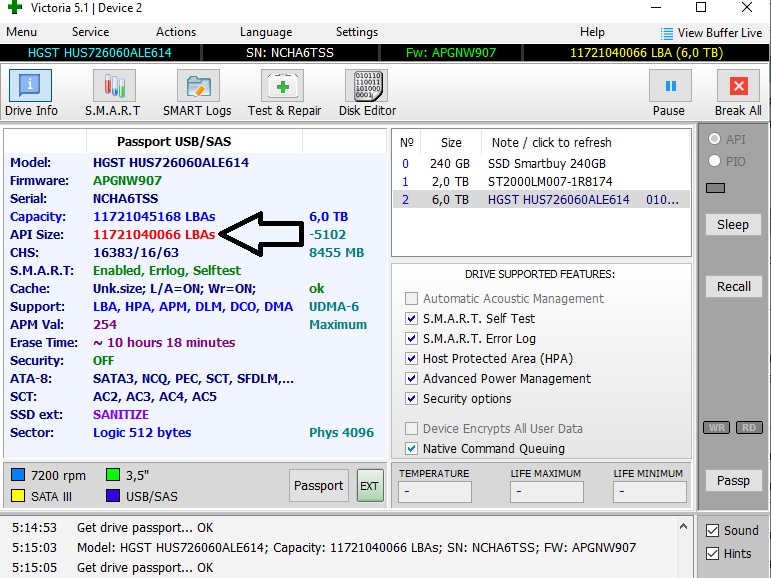Click the Firmware APGNW907 value in passport
Screen dimensions: 771x578
tap(127, 181)
